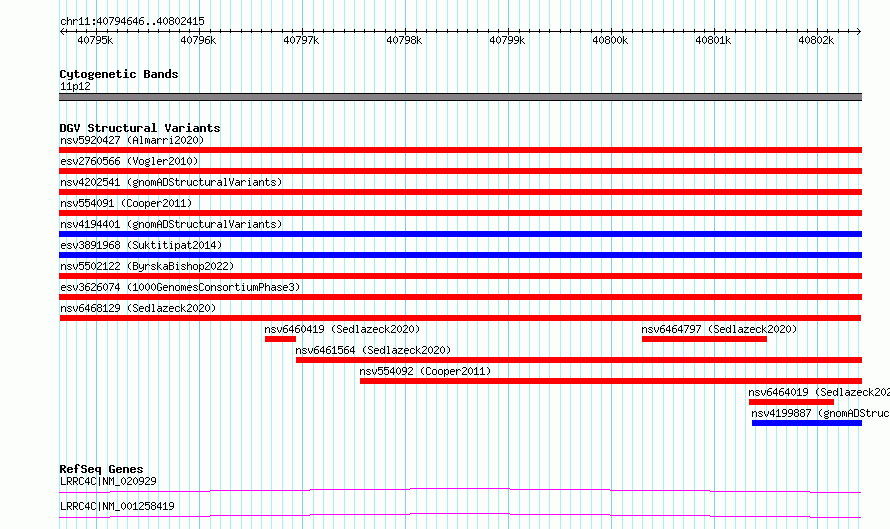The height and width of the screenshot is (529, 890).
Task: Click the 40795k ruler tick
Action: tap(95, 40)
